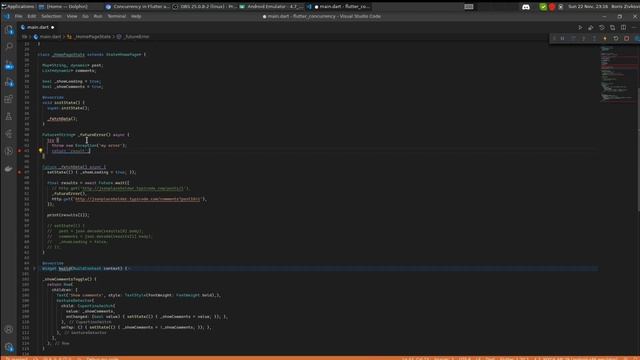Viewport: 640px width, 360px height.
Task: Click the Run play icon in editor toolbar
Action: 580,27
